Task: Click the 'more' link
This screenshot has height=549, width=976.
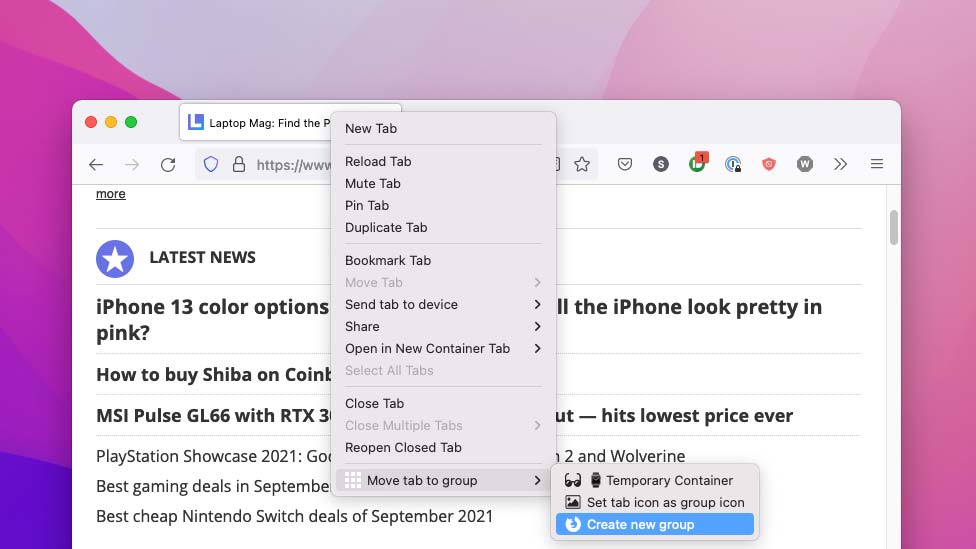Action: [111, 194]
